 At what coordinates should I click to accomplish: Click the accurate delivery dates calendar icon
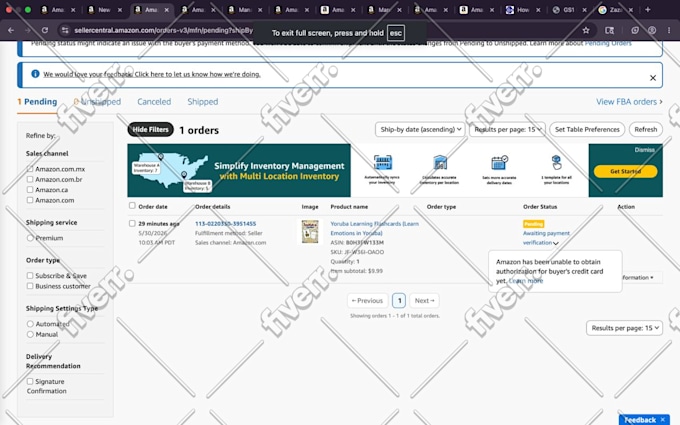499,163
